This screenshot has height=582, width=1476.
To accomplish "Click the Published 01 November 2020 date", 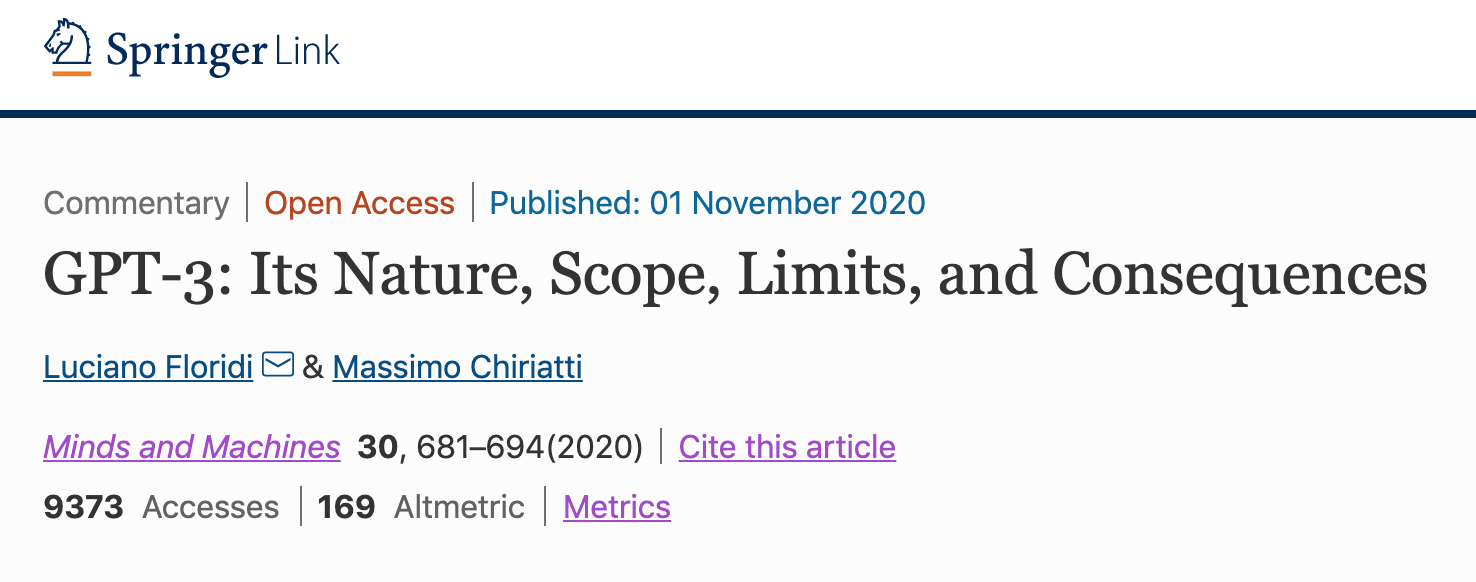I will (x=707, y=203).
